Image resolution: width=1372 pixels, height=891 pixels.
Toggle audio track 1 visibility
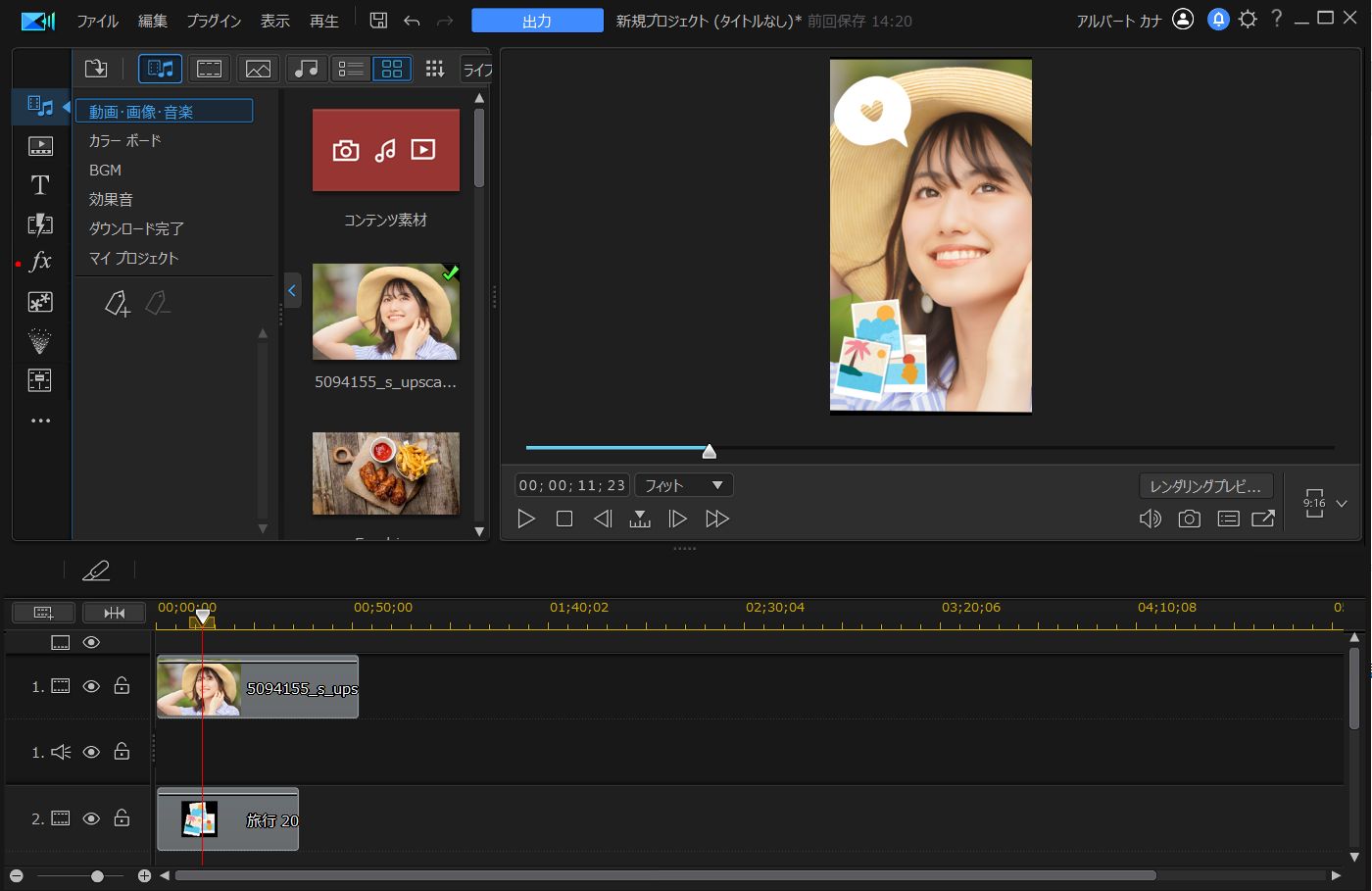point(91,752)
